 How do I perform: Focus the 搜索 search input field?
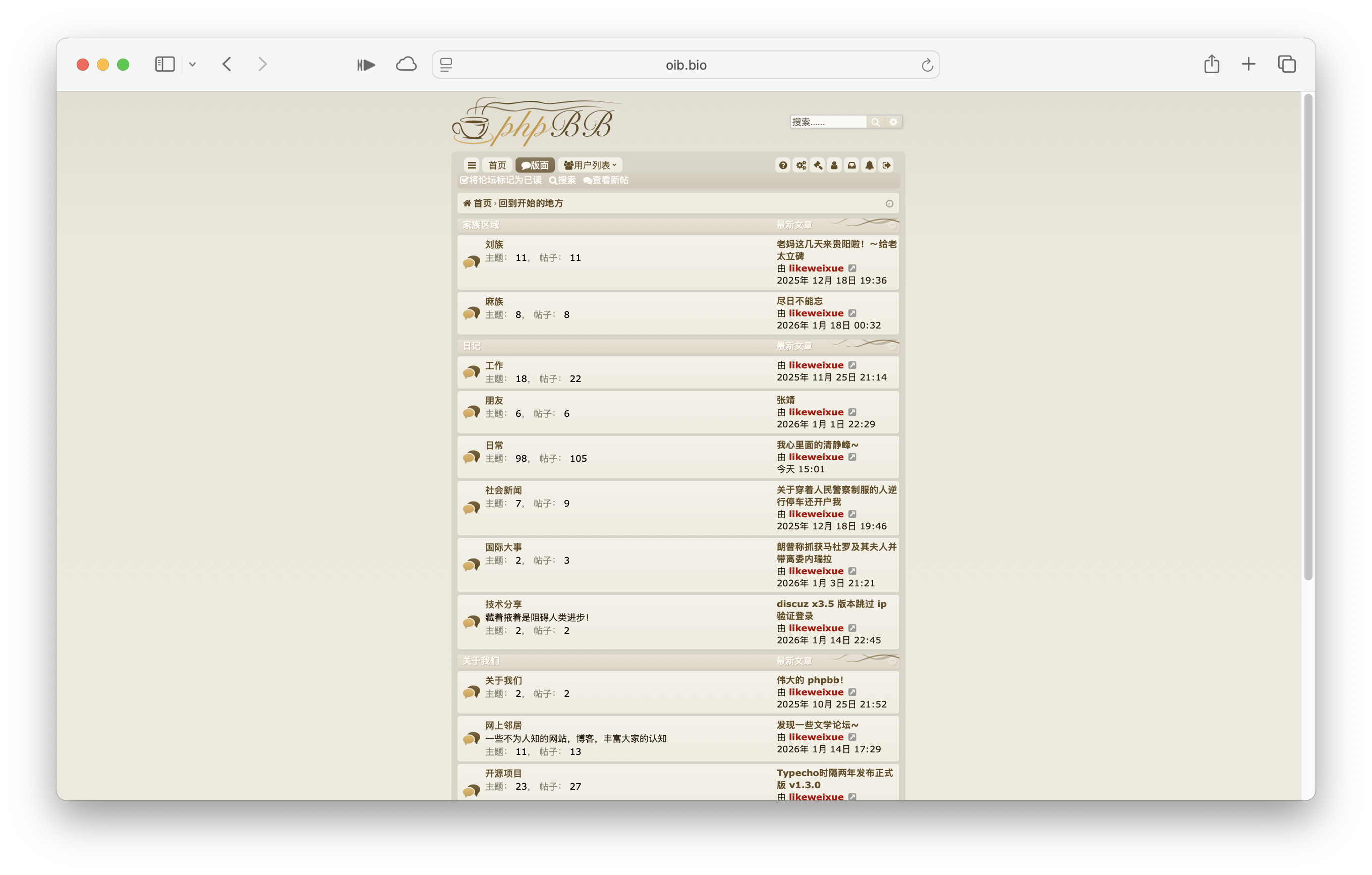827,122
